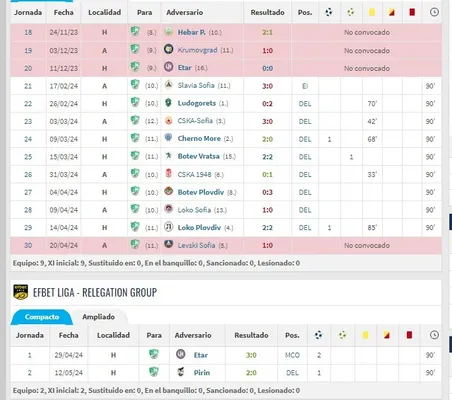
Task: Switch to the Ampliado tab
Action: (99, 317)
